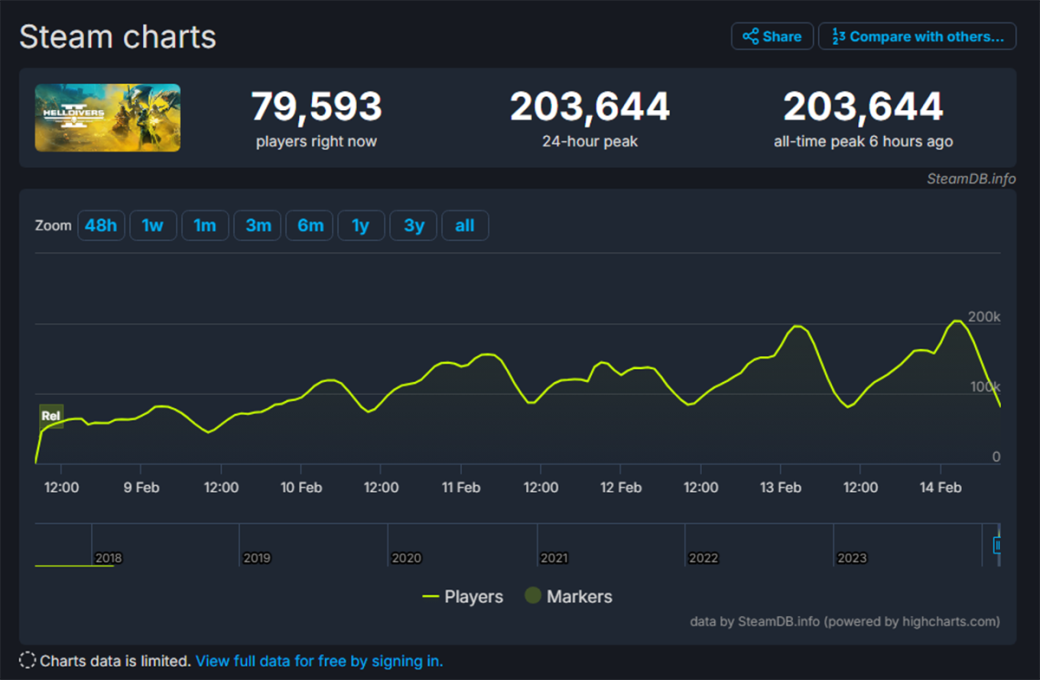Click the 14 Feb axis label
The width and height of the screenshot is (1040, 680).
coord(940,488)
